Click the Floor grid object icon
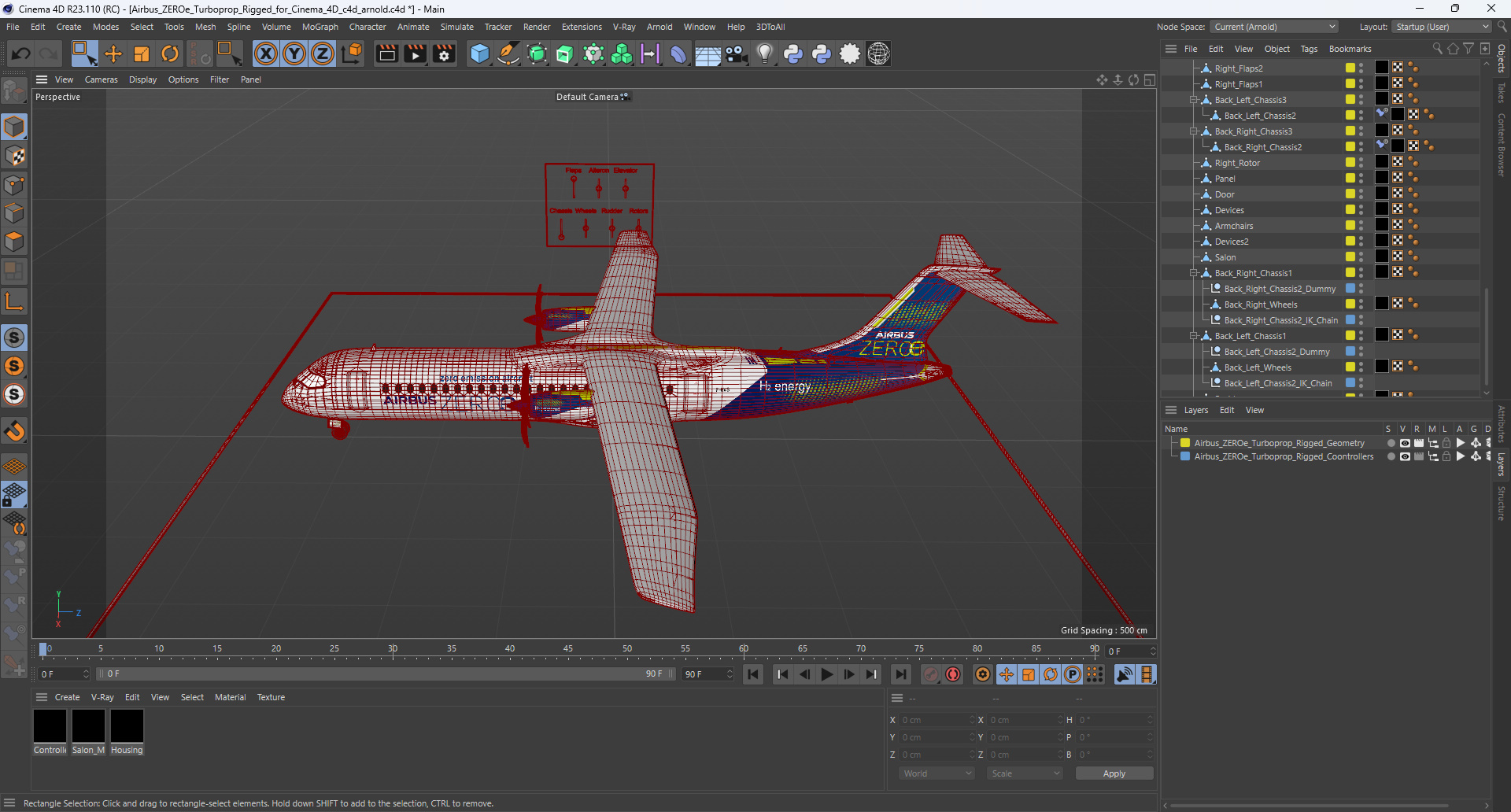The width and height of the screenshot is (1511, 812). tap(707, 54)
